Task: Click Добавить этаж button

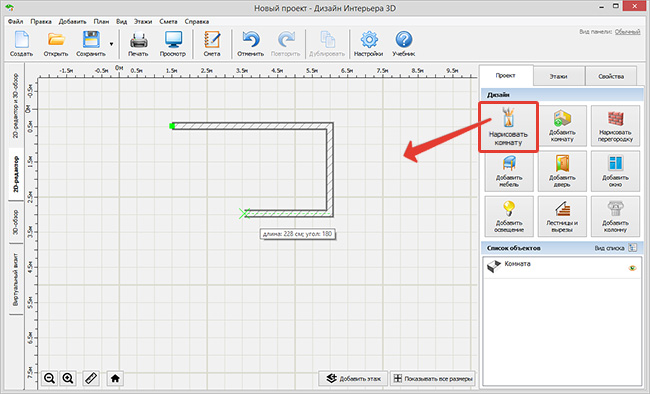Action: tap(353, 378)
